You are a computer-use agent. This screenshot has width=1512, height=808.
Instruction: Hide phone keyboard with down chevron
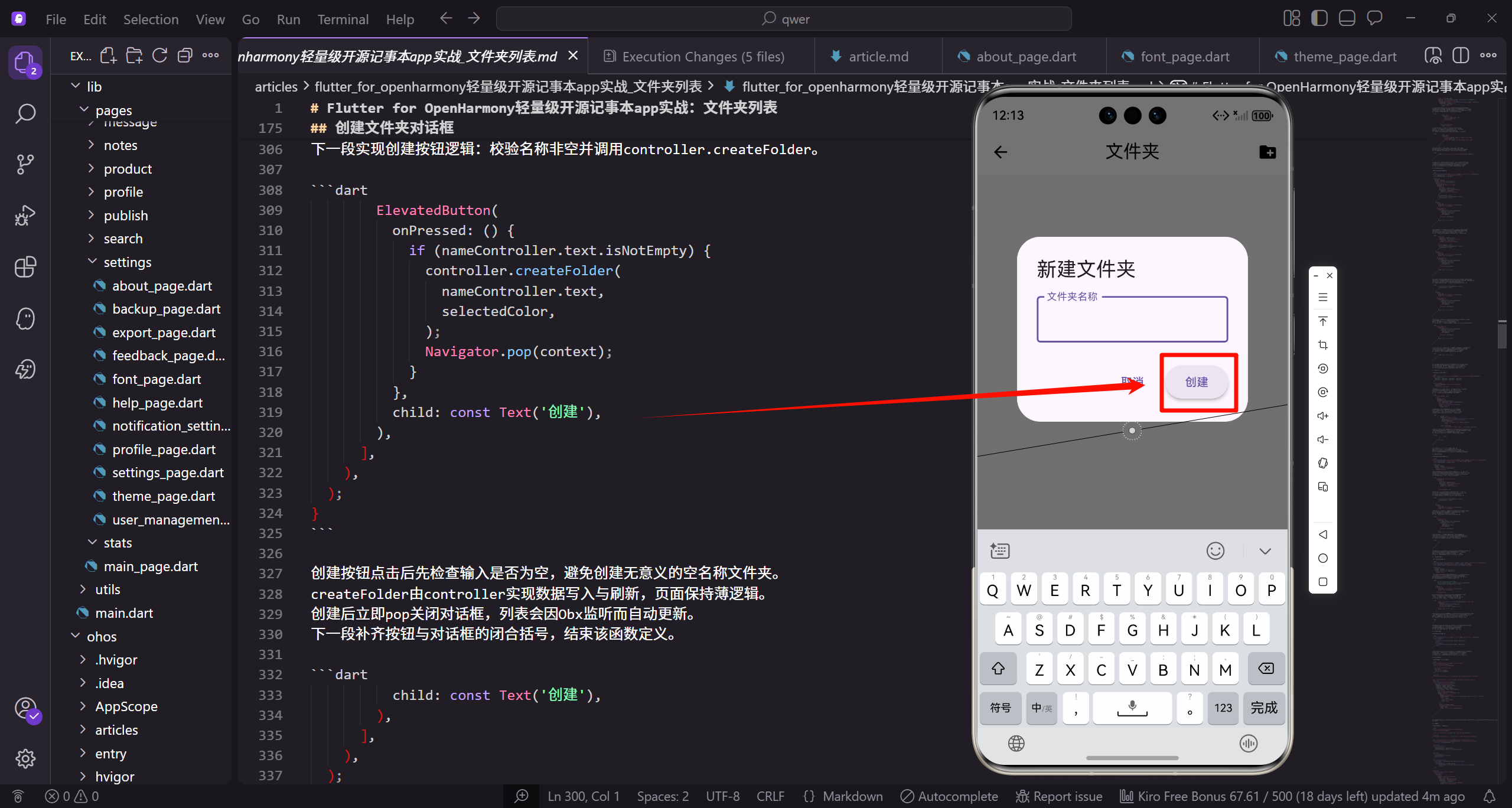click(x=1265, y=550)
